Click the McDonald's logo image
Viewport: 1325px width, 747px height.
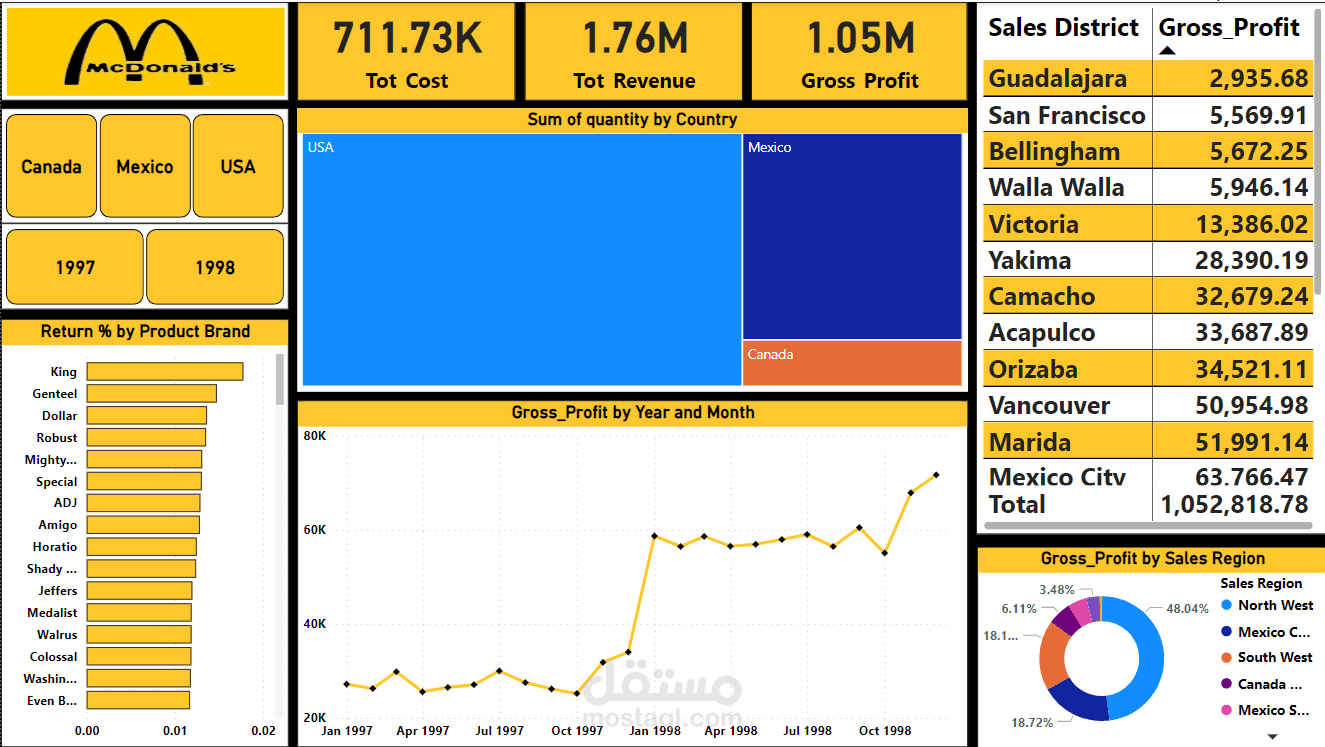coord(146,52)
